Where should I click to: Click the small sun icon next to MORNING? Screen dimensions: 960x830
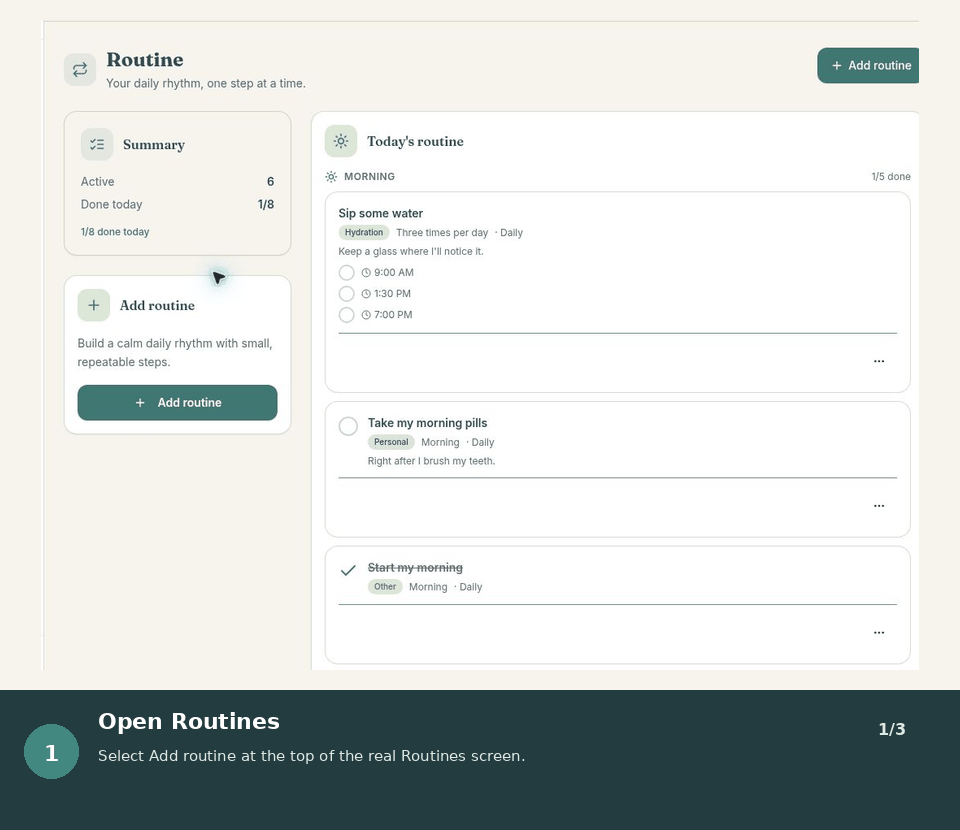(331, 177)
